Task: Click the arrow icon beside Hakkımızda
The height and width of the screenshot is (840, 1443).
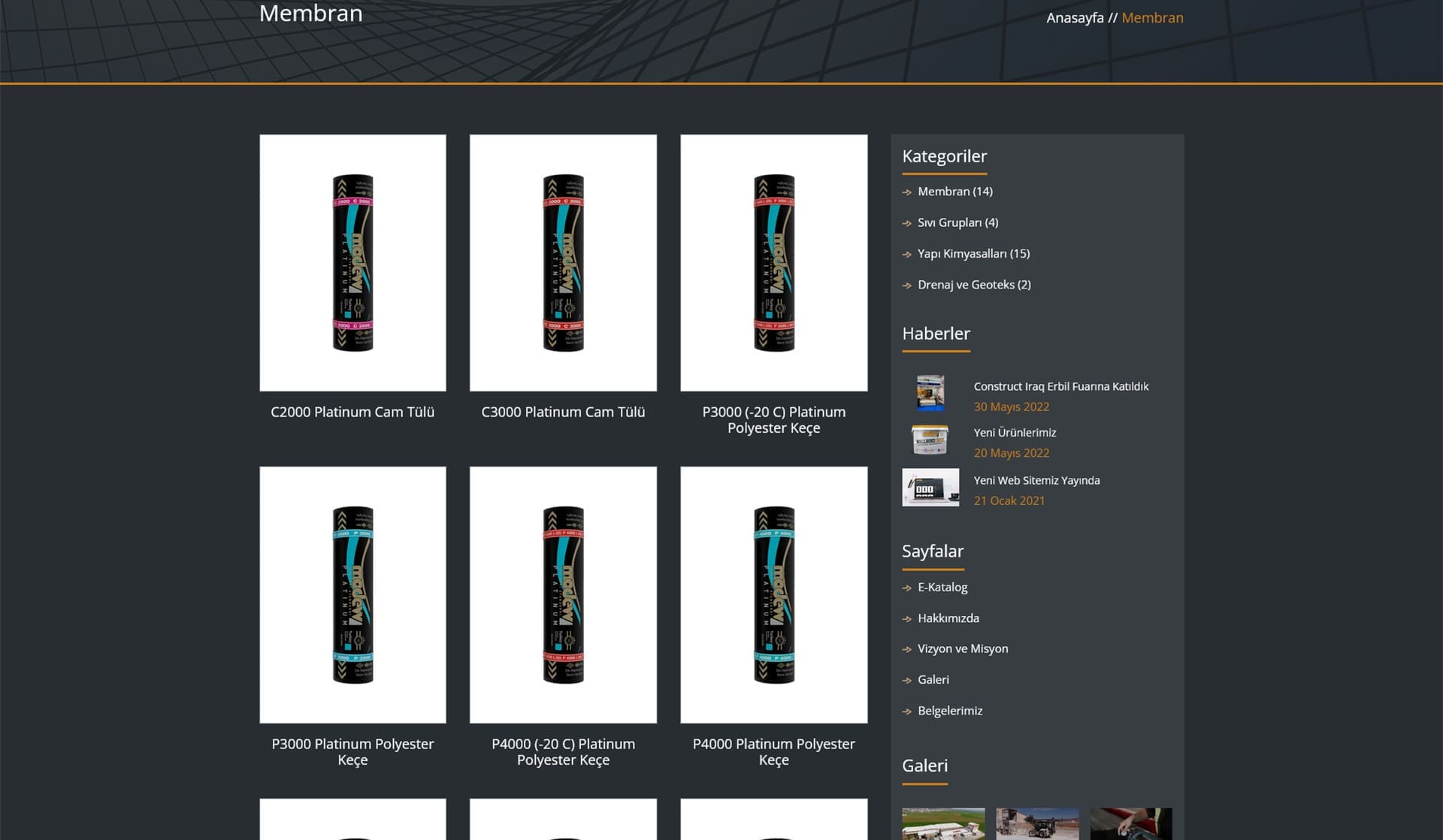Action: (x=907, y=619)
